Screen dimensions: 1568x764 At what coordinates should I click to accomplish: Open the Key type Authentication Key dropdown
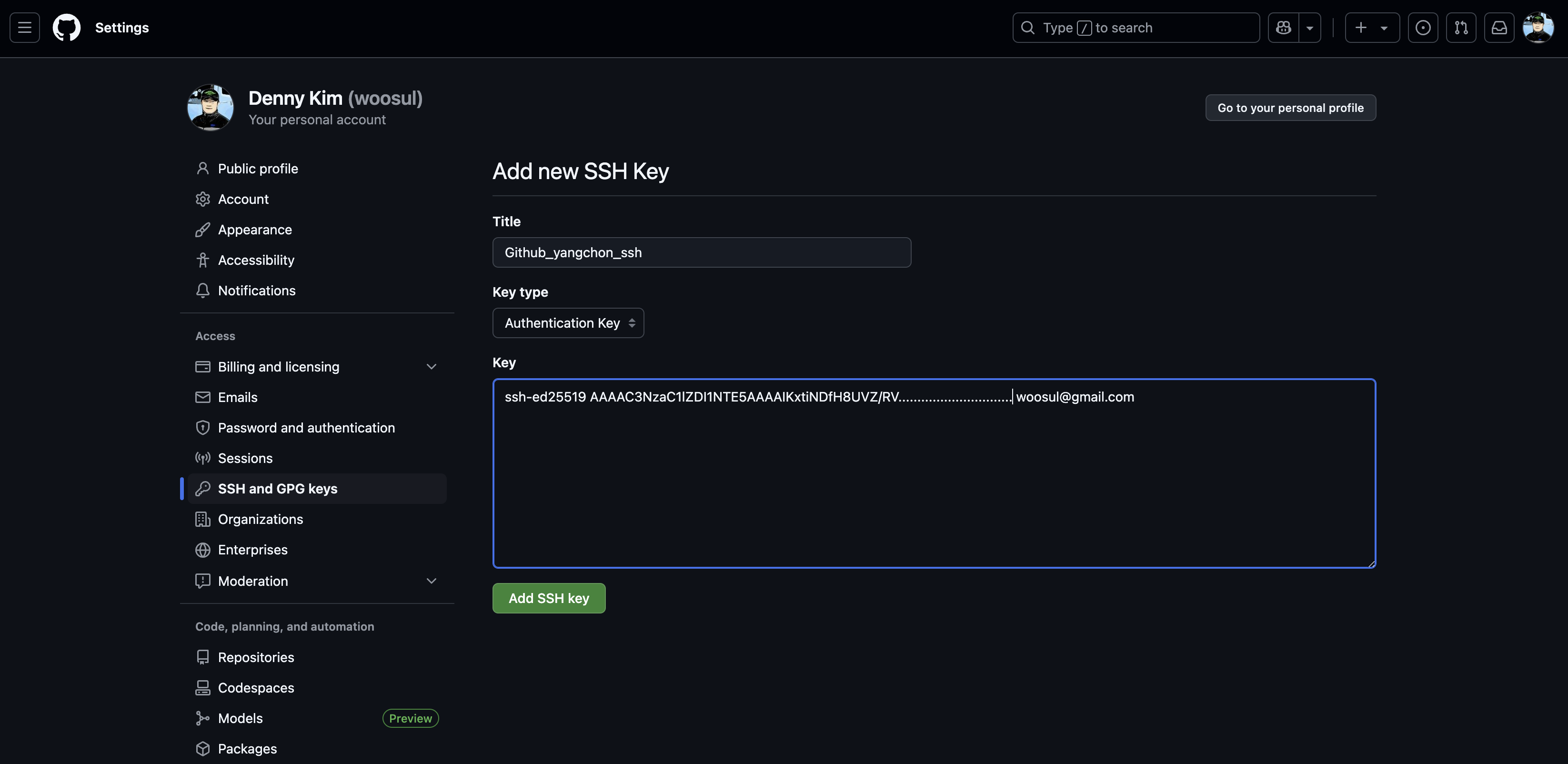point(567,322)
